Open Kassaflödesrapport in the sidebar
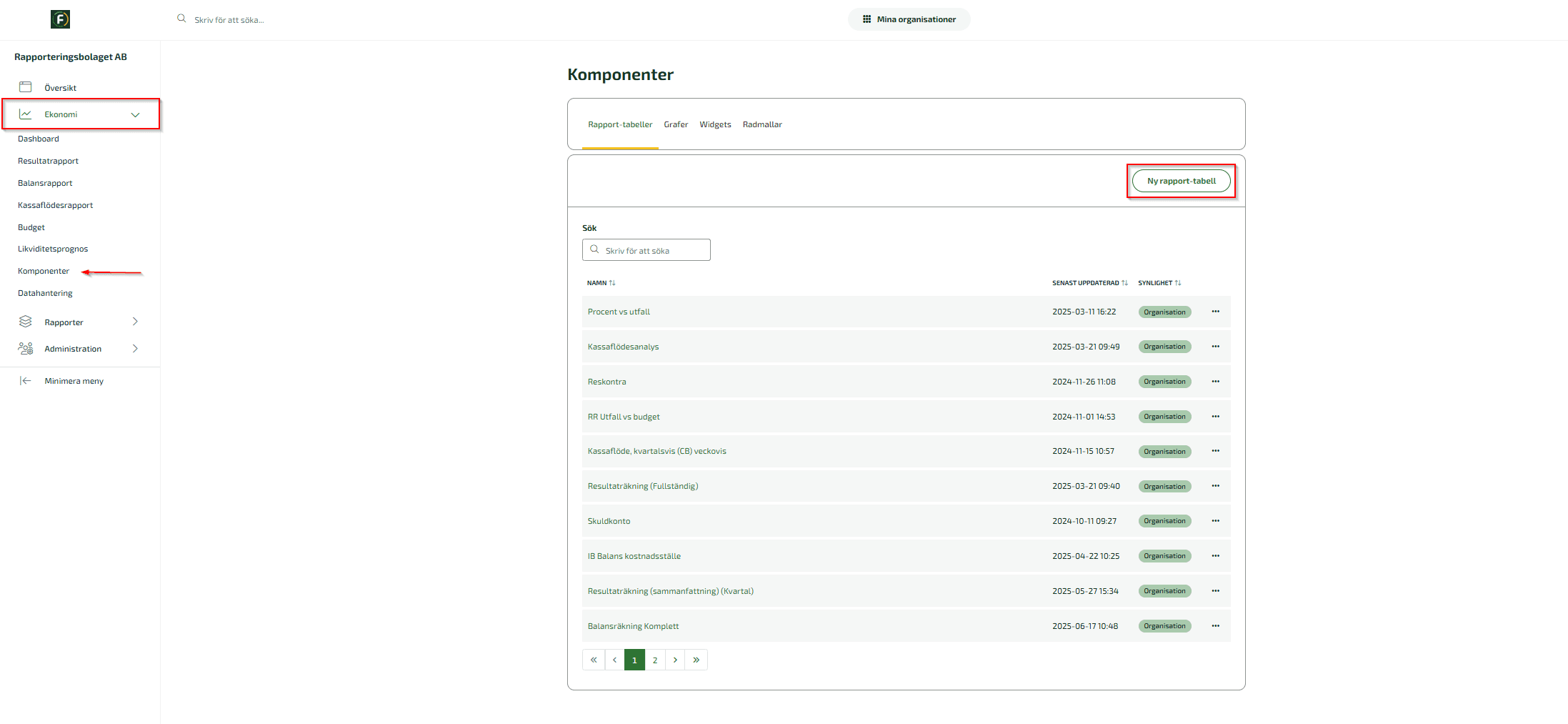 tap(55, 205)
